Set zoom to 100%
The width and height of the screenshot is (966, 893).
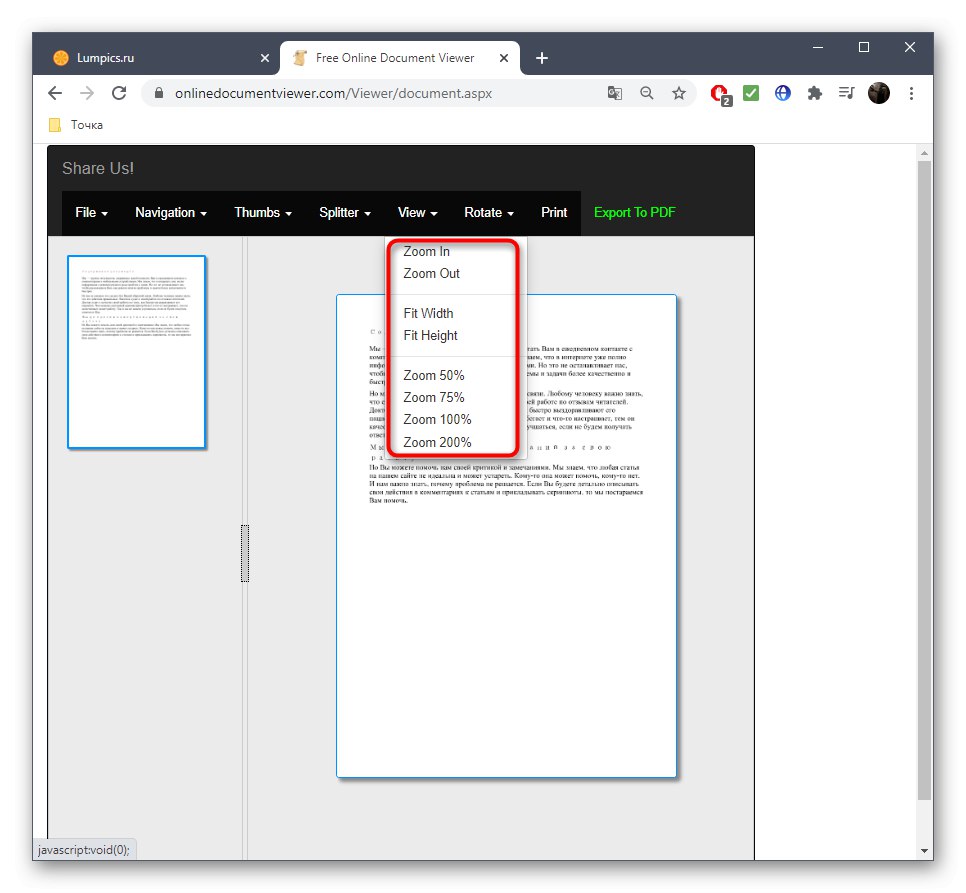[x=454, y=420]
